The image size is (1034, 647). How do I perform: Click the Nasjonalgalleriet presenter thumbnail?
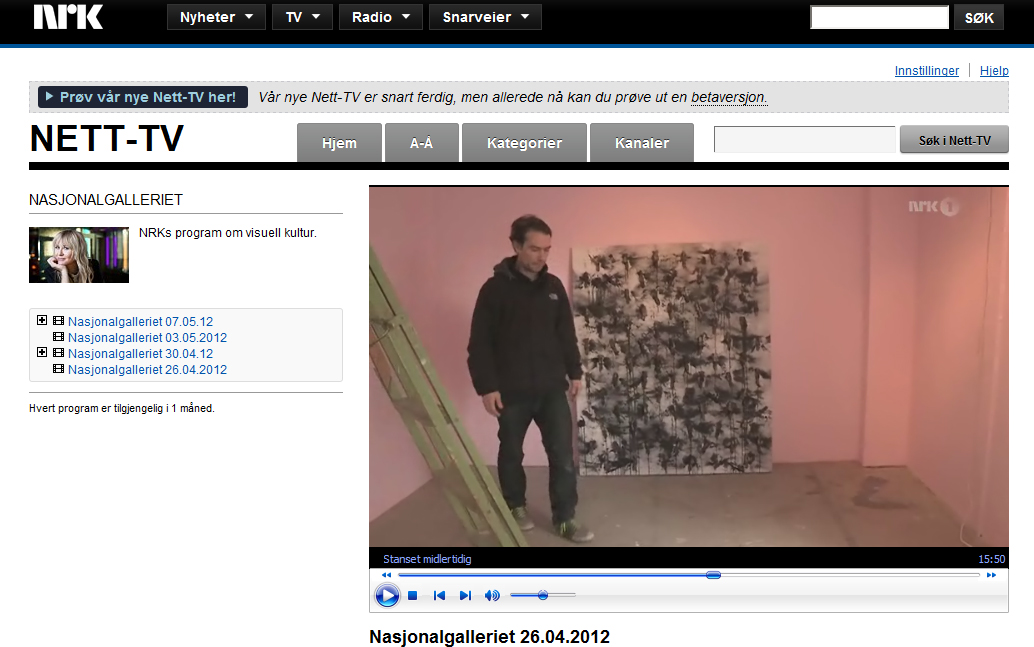pos(79,255)
